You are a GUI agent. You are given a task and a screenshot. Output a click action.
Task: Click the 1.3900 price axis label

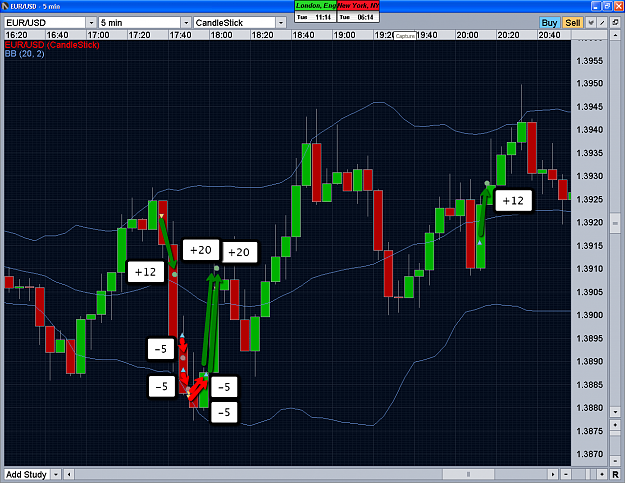coord(590,315)
